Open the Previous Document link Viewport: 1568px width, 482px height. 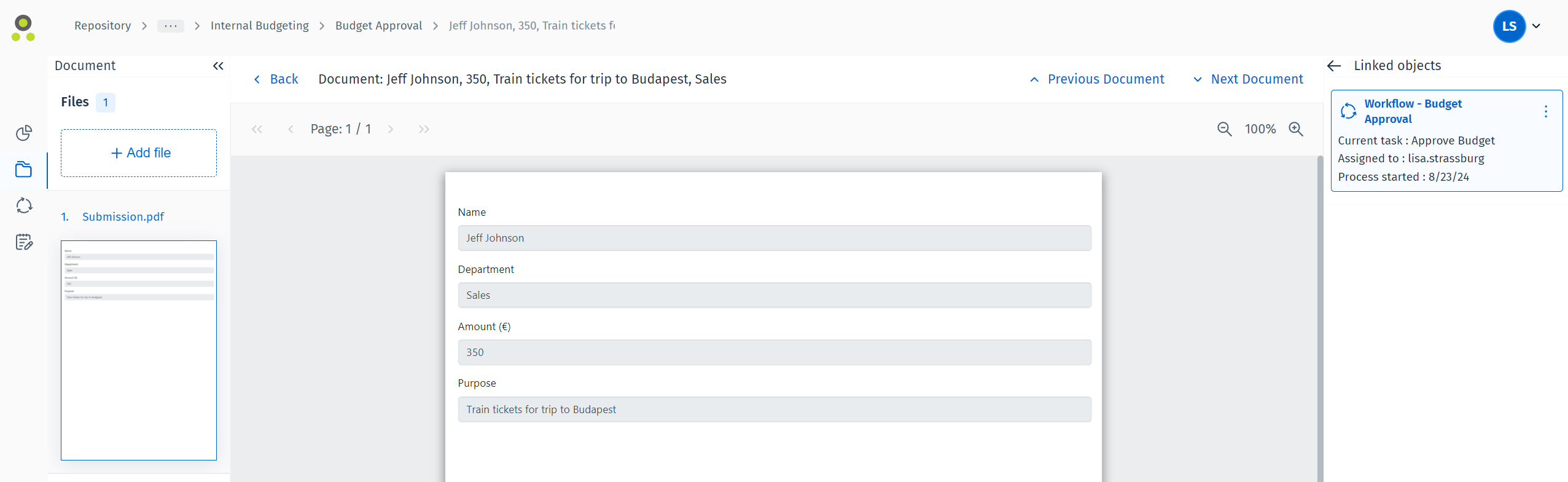pyautogui.click(x=1097, y=79)
